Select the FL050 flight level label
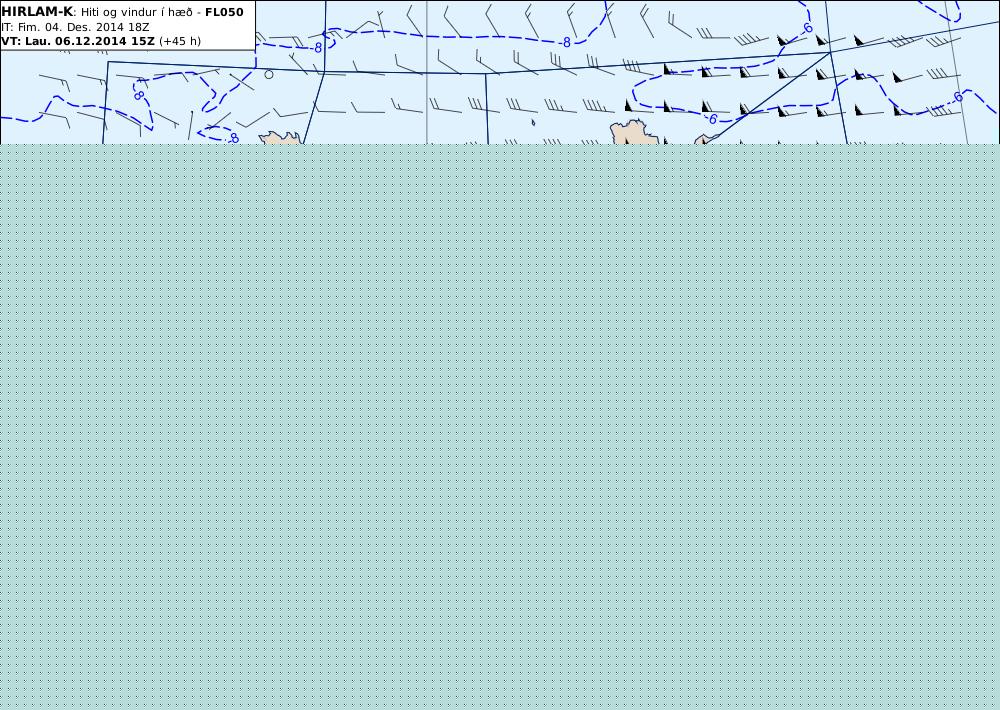This screenshot has height=710, width=1000. click(224, 12)
